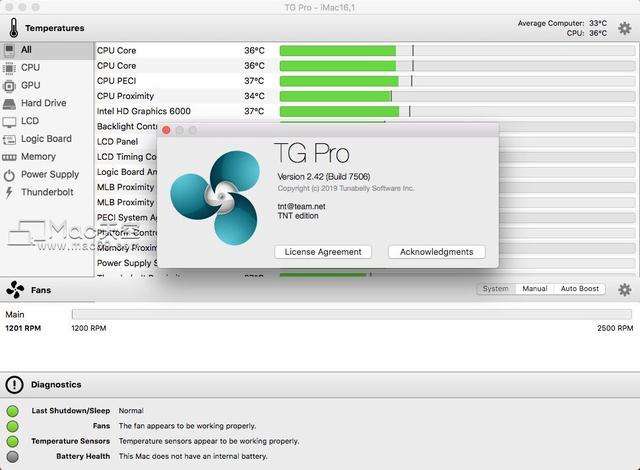Click Version 2.42 (Build 7506) text
This screenshot has height=470, width=640.
click(x=324, y=177)
